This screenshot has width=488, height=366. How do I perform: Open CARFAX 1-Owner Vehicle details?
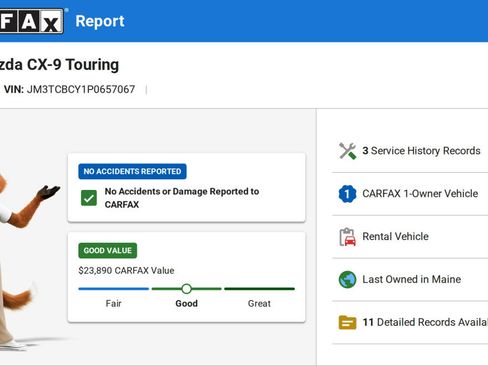pyautogui.click(x=410, y=194)
